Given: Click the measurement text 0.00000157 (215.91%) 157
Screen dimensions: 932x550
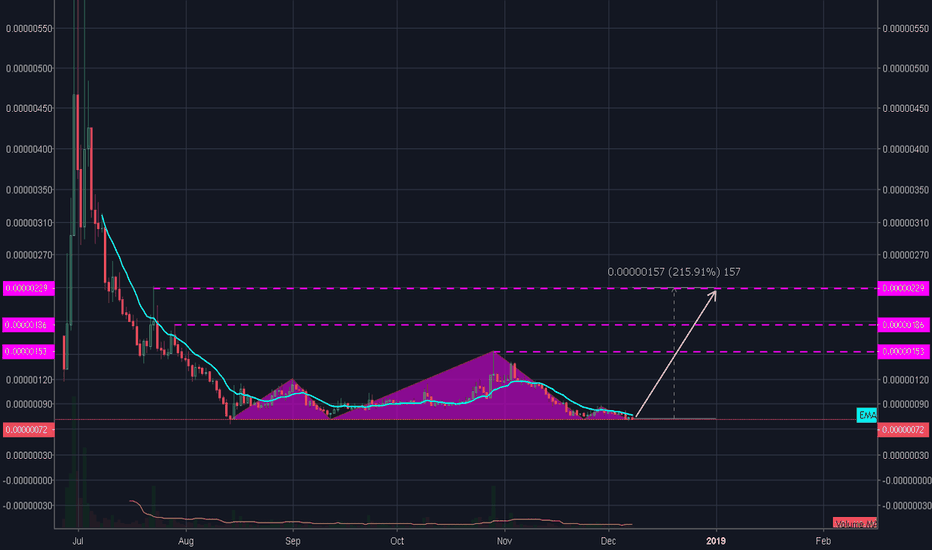Looking at the screenshot, I should pos(673,272).
